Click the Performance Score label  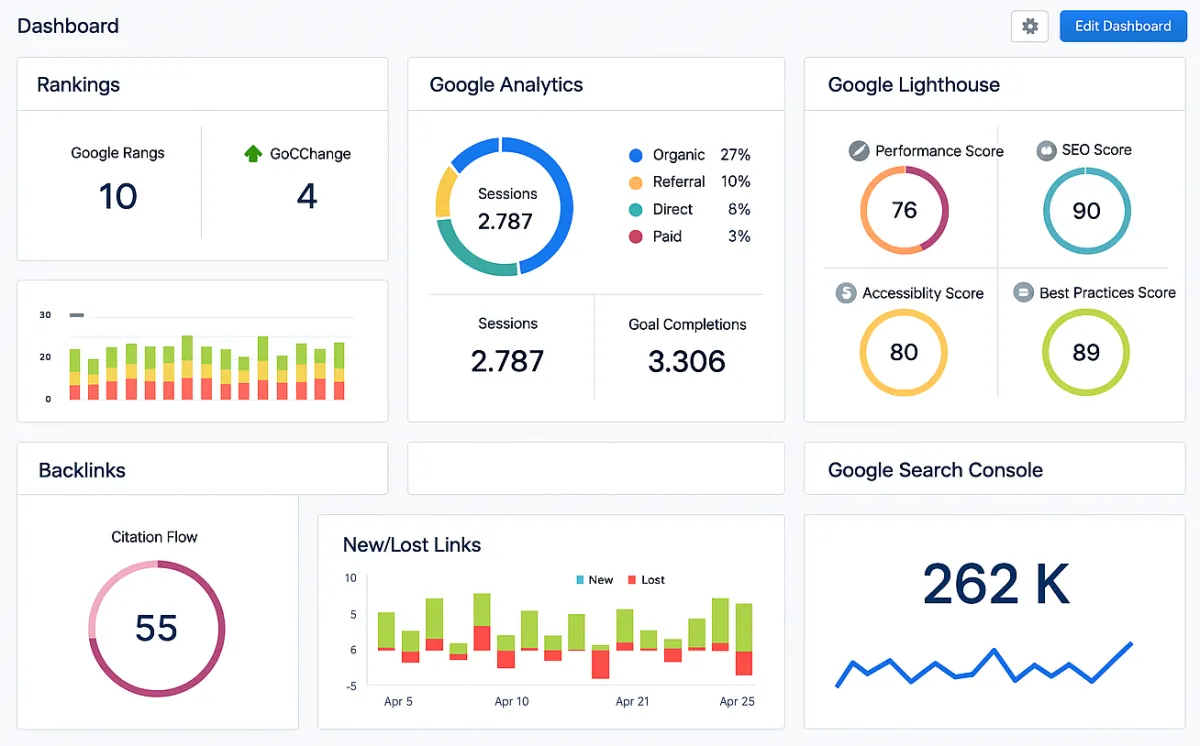click(x=939, y=151)
